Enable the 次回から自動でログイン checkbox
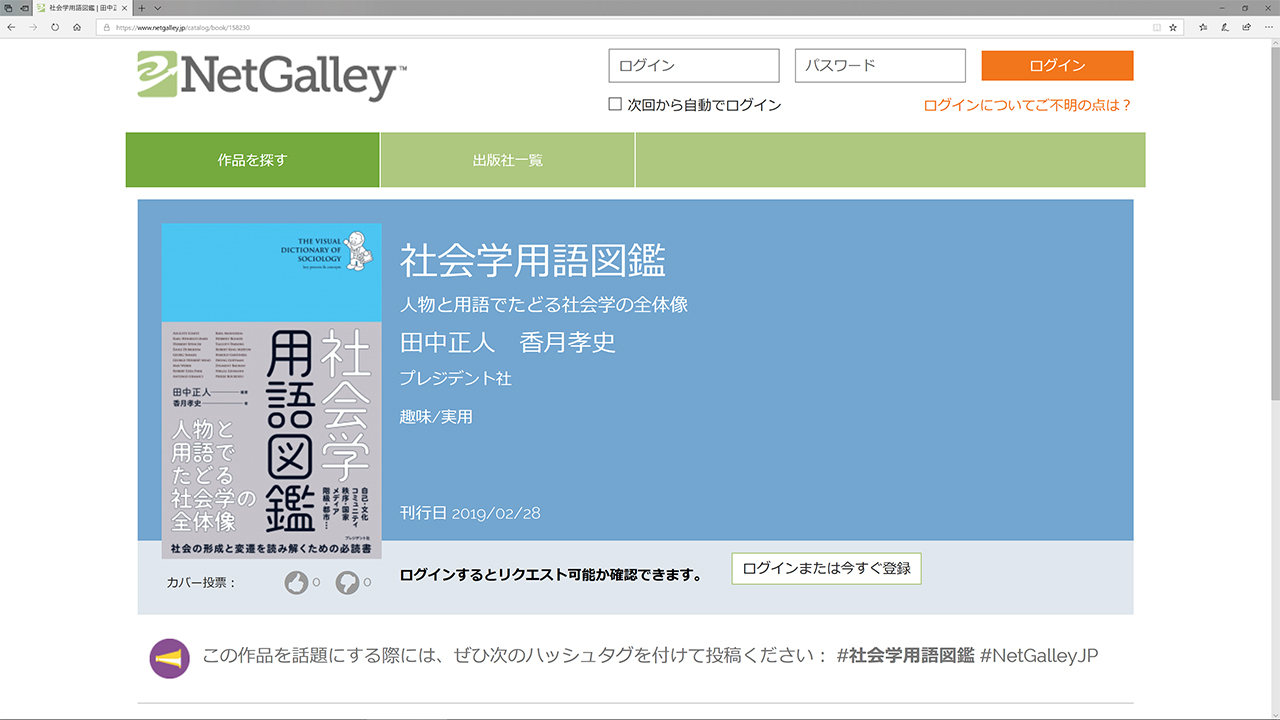The height and width of the screenshot is (720, 1280). click(615, 104)
